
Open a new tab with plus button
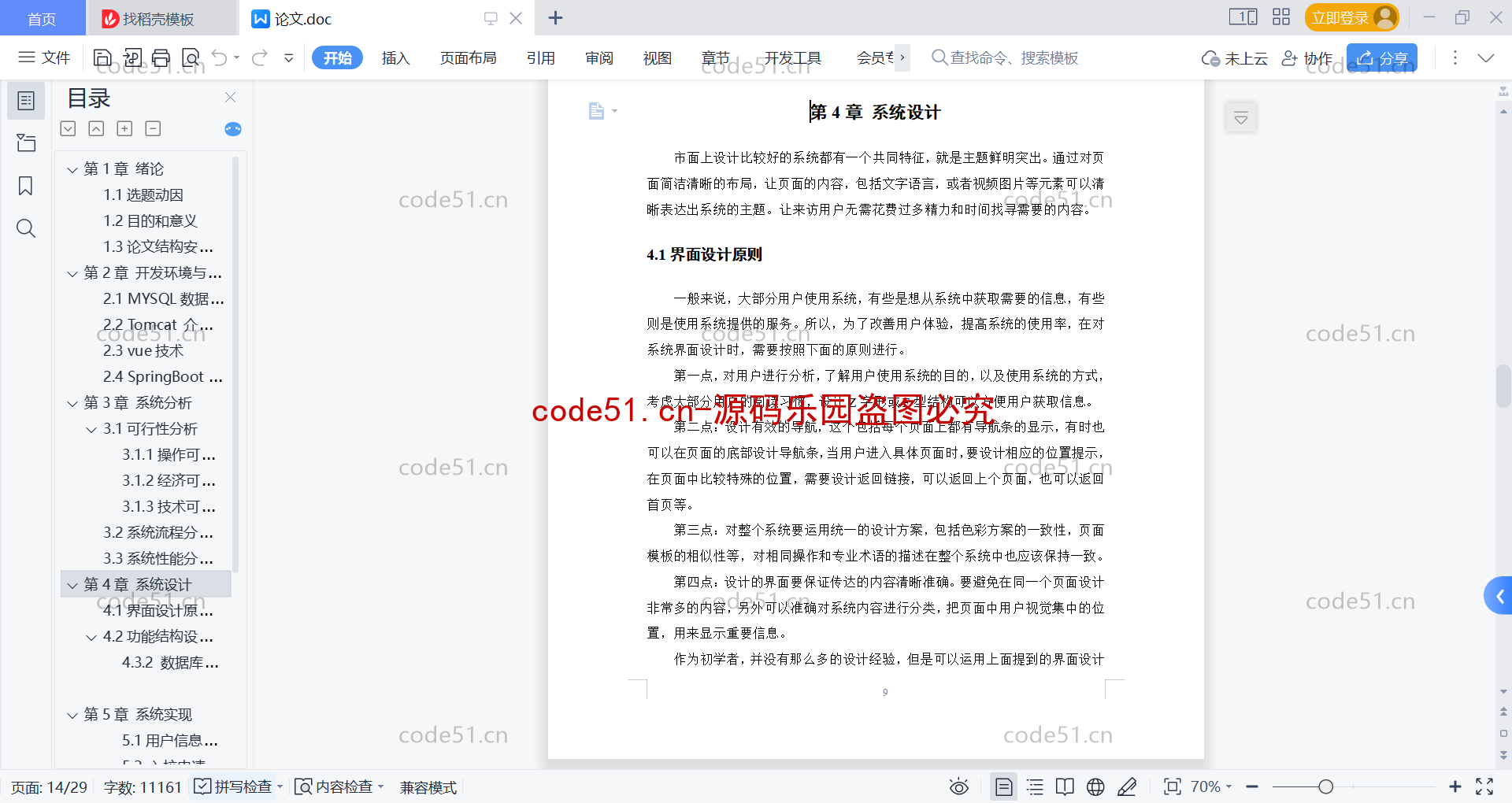point(555,17)
